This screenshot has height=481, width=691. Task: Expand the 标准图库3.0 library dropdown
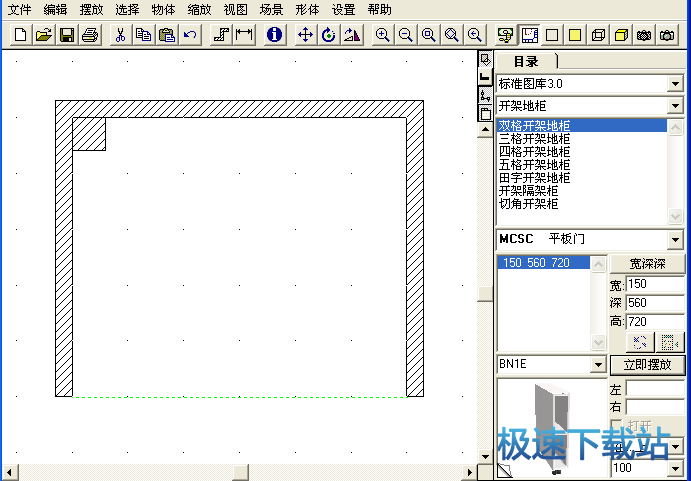[x=676, y=83]
